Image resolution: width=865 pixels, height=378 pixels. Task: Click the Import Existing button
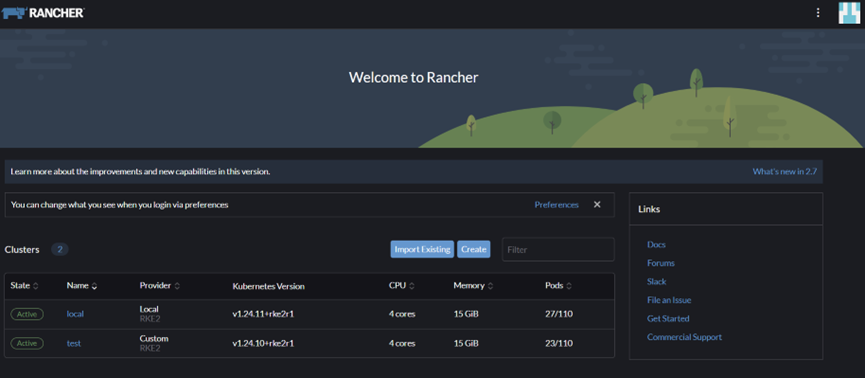click(x=423, y=249)
